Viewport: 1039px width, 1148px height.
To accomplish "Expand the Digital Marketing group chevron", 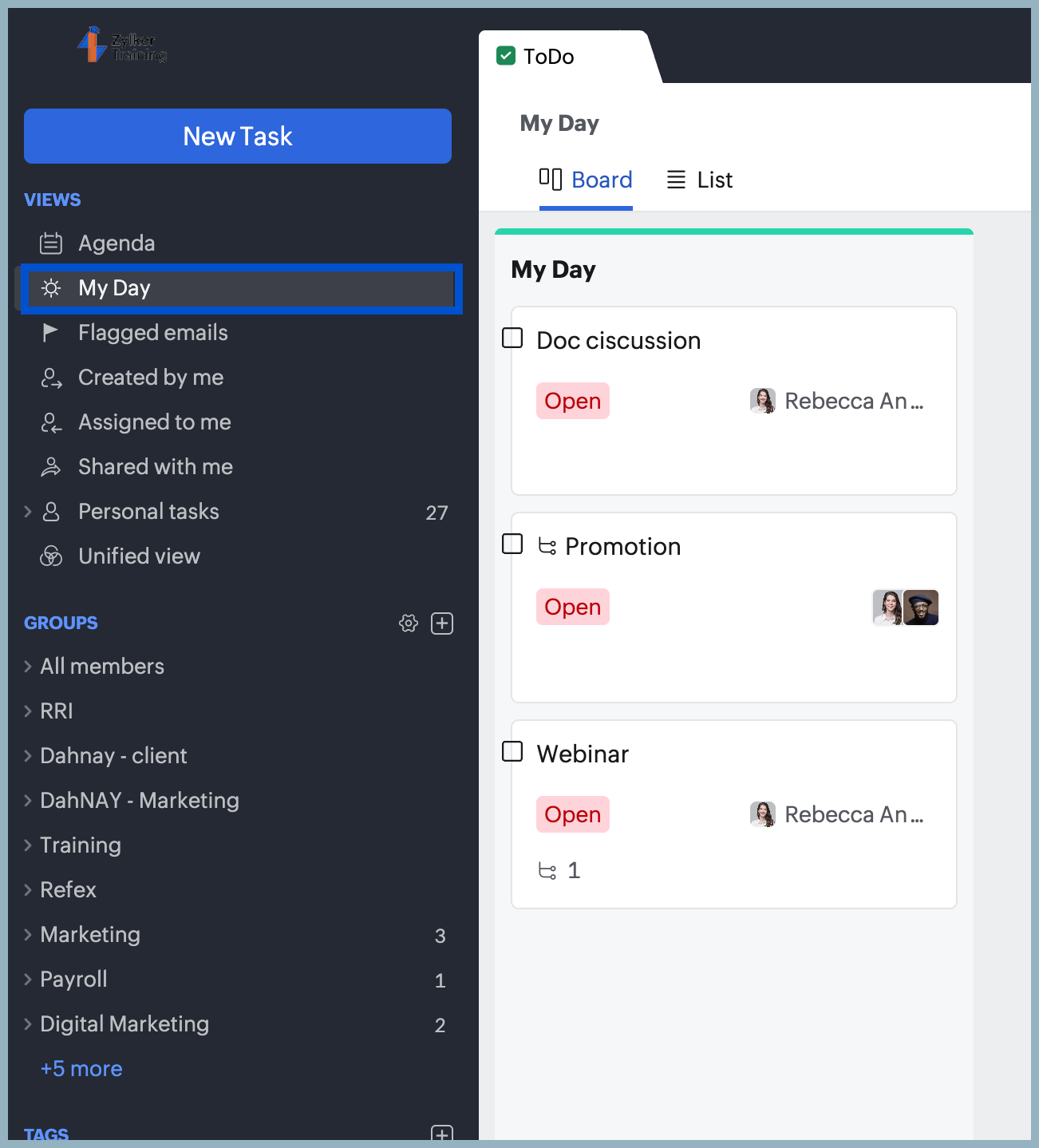I will pos(28,1024).
